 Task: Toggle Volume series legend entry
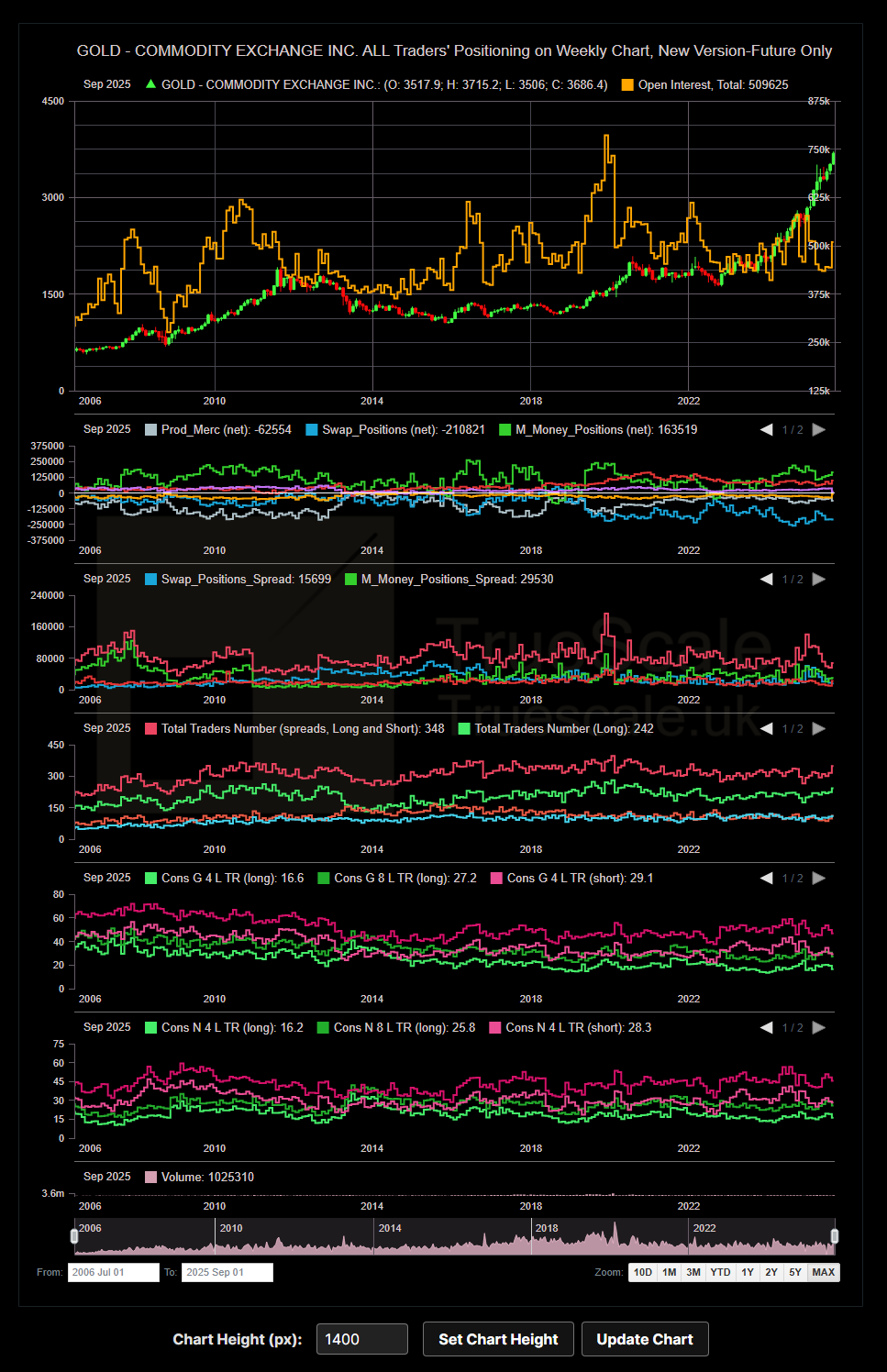click(x=199, y=1177)
